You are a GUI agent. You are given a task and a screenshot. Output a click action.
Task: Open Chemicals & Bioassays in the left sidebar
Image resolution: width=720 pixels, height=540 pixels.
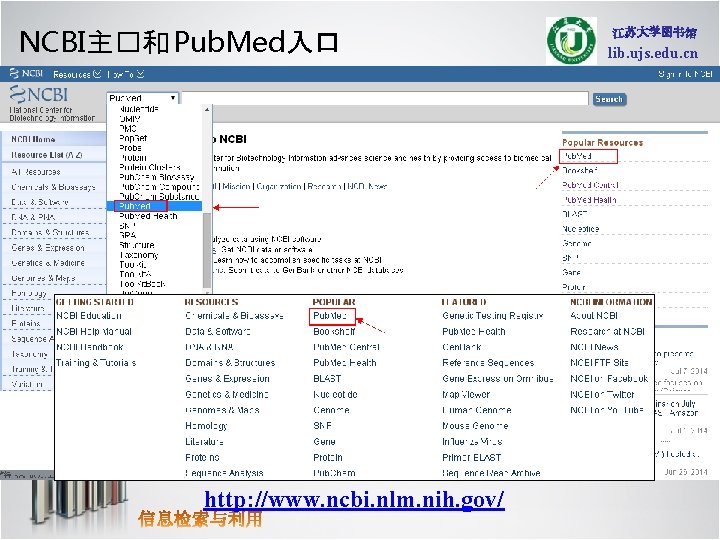(53, 187)
